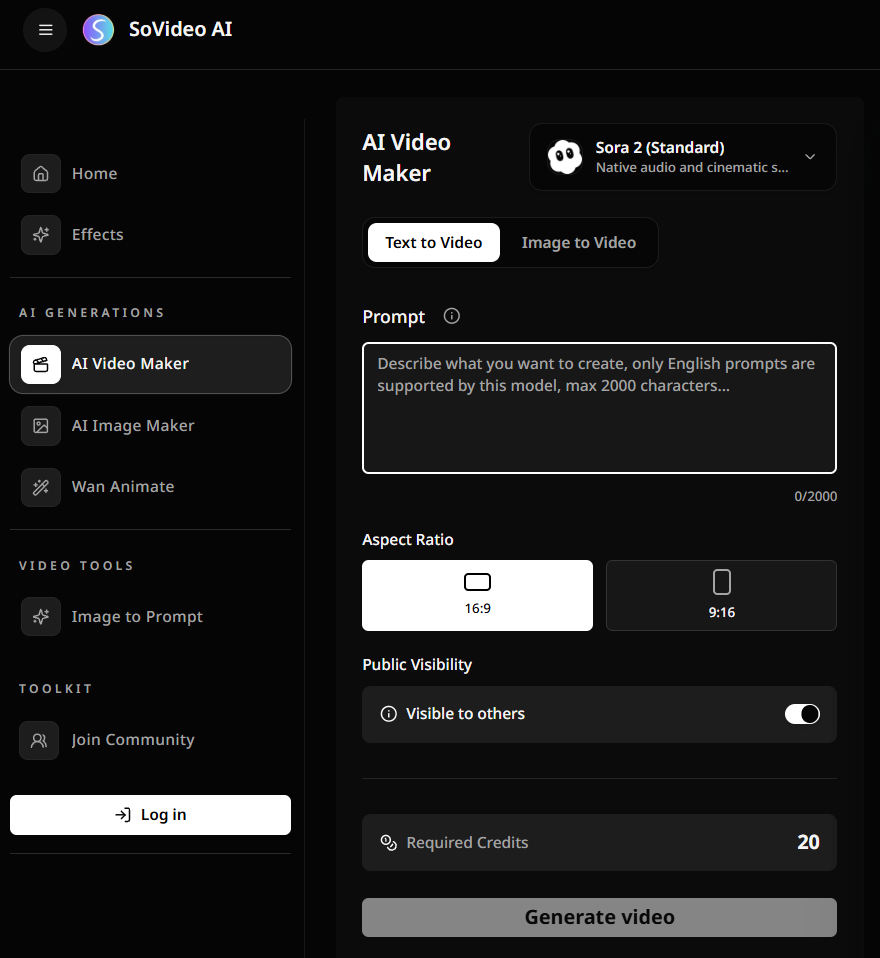Click the TOOLKIT section heading
Viewport: 880px width, 958px height.
tap(56, 689)
